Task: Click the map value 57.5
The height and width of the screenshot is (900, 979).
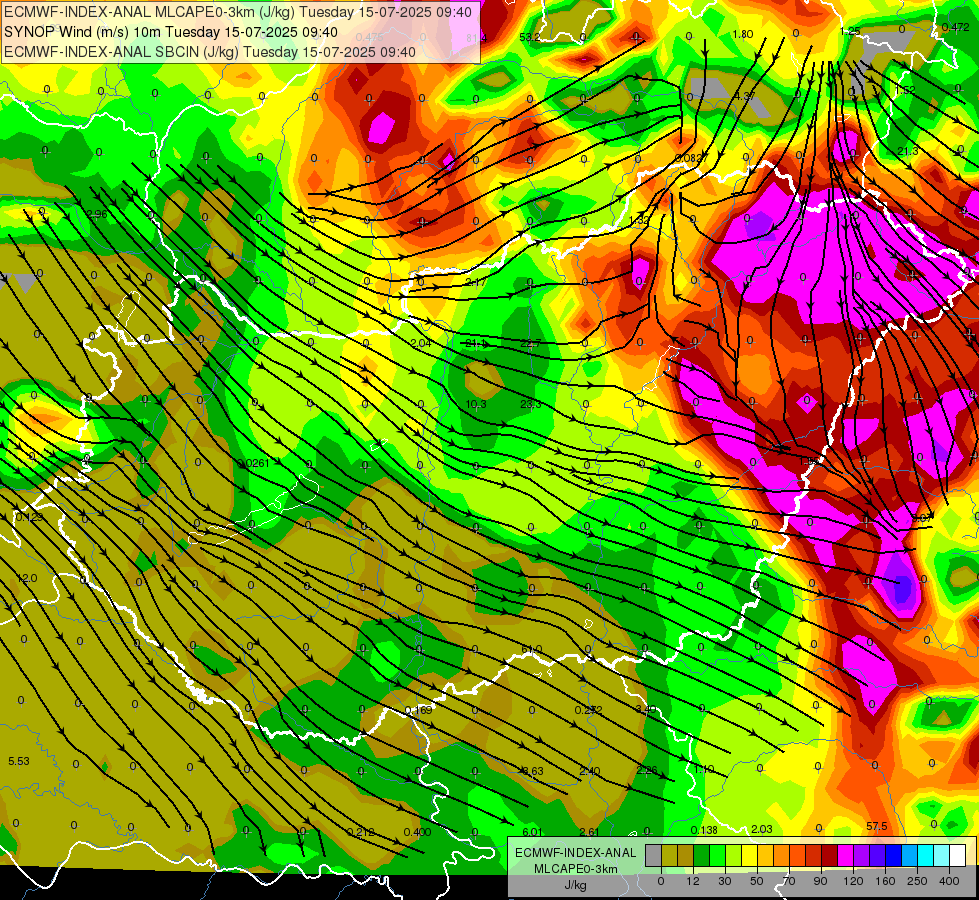Action: [x=877, y=826]
